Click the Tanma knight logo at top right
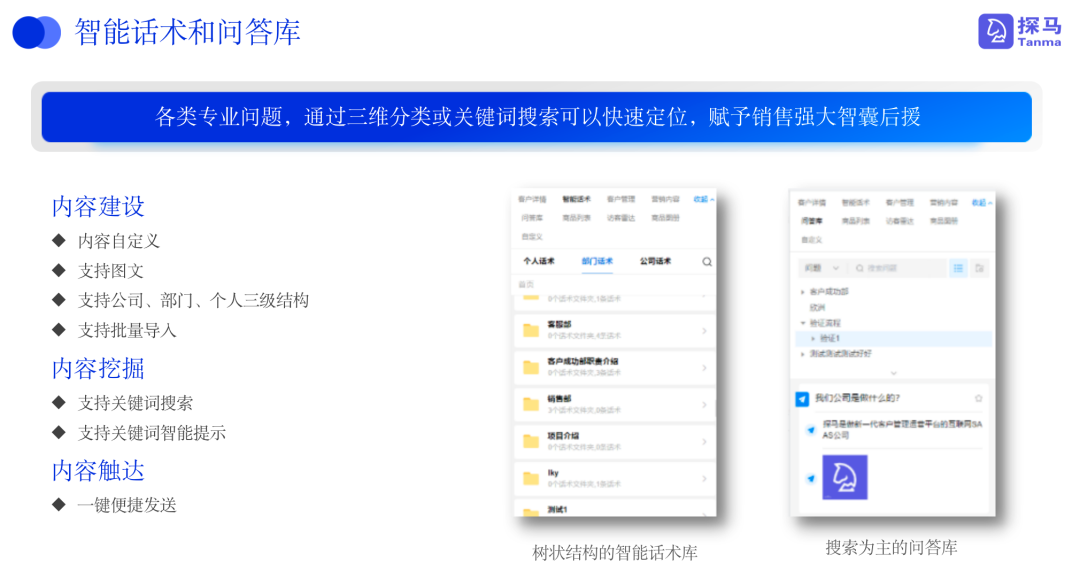The height and width of the screenshot is (586, 1080). [x=994, y=33]
